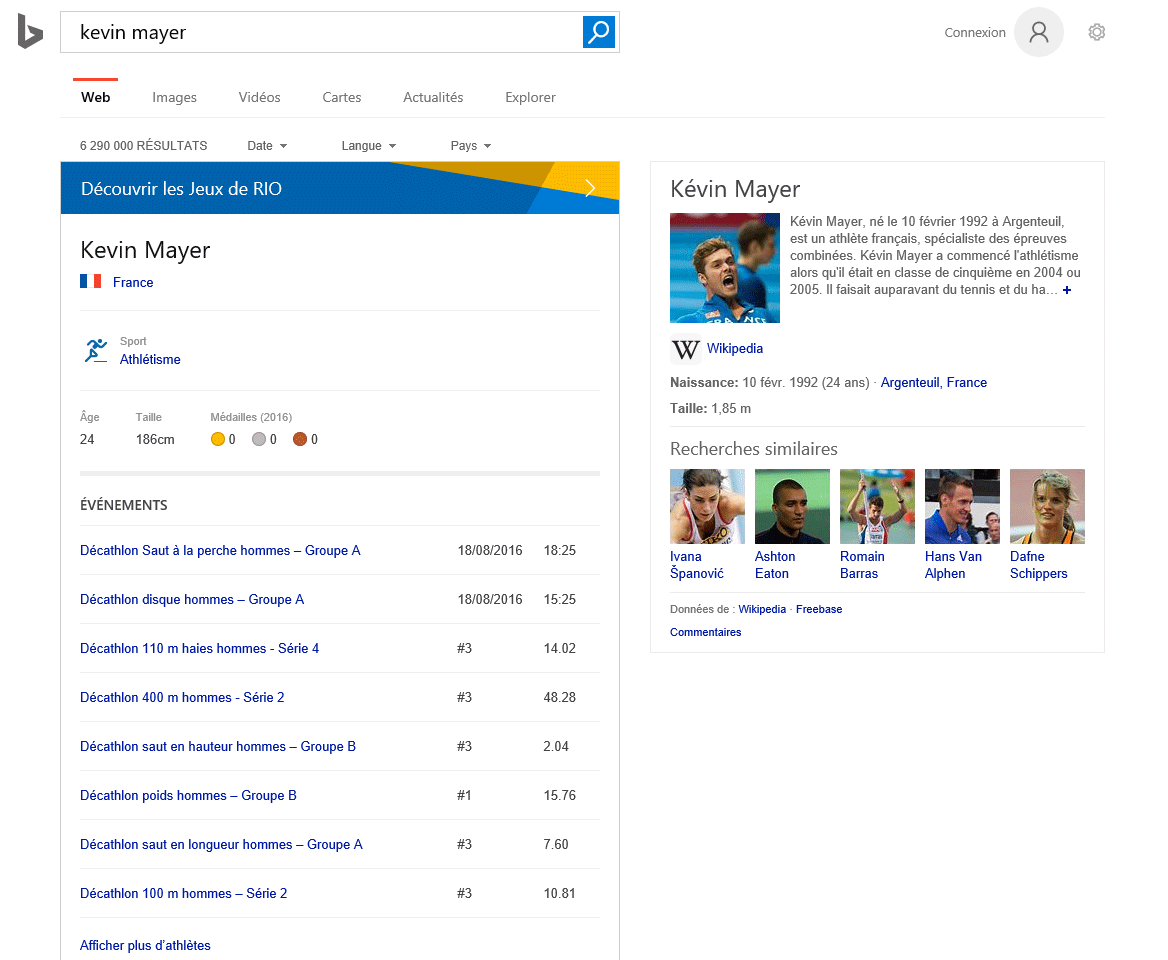Screen dimensions: 1168x960
Task: Open Décathlon Saut à la perche hommes link
Action: click(220, 550)
